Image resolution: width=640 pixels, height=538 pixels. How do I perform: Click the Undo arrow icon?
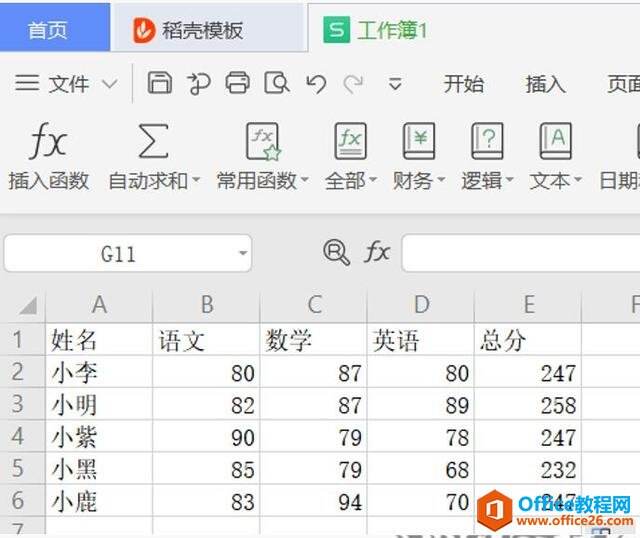click(316, 84)
